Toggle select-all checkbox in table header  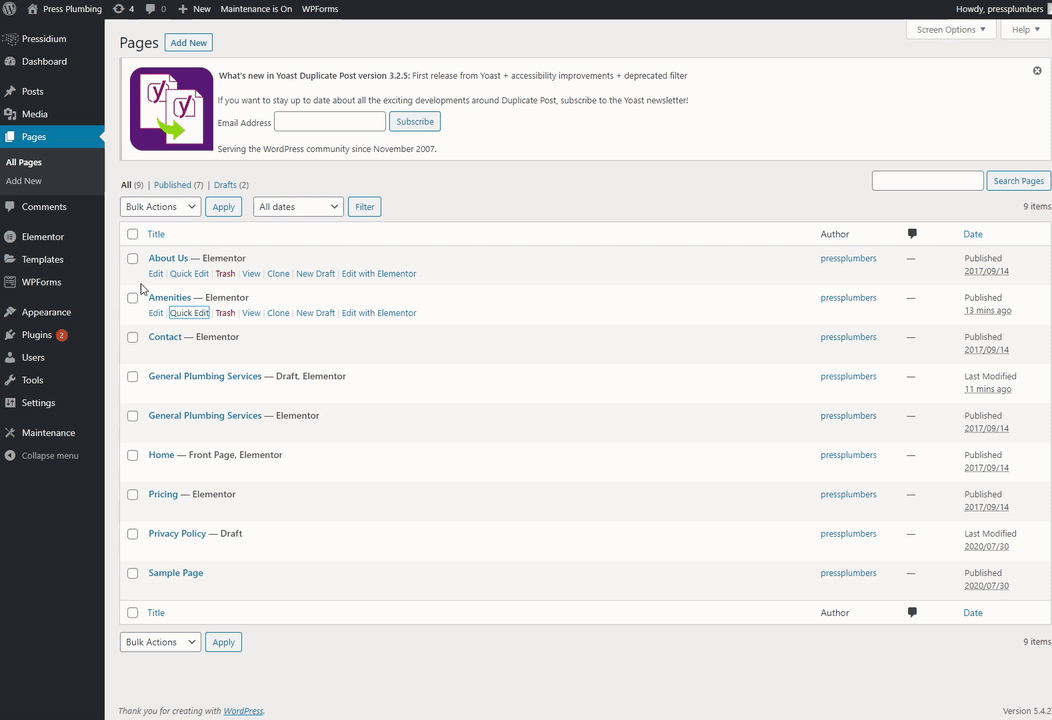tap(133, 234)
